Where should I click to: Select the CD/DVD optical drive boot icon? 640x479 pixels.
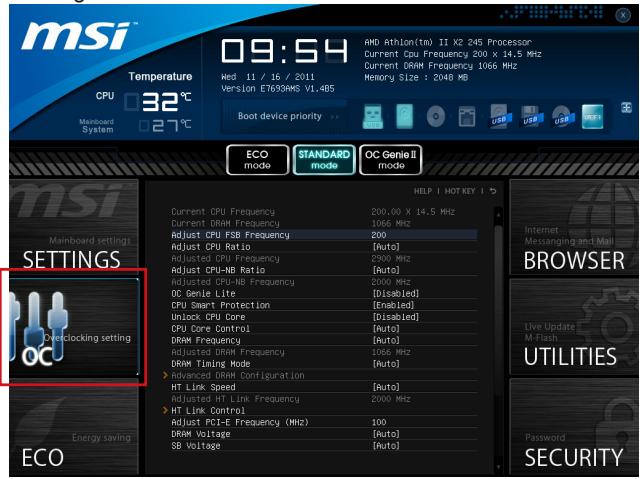436,117
